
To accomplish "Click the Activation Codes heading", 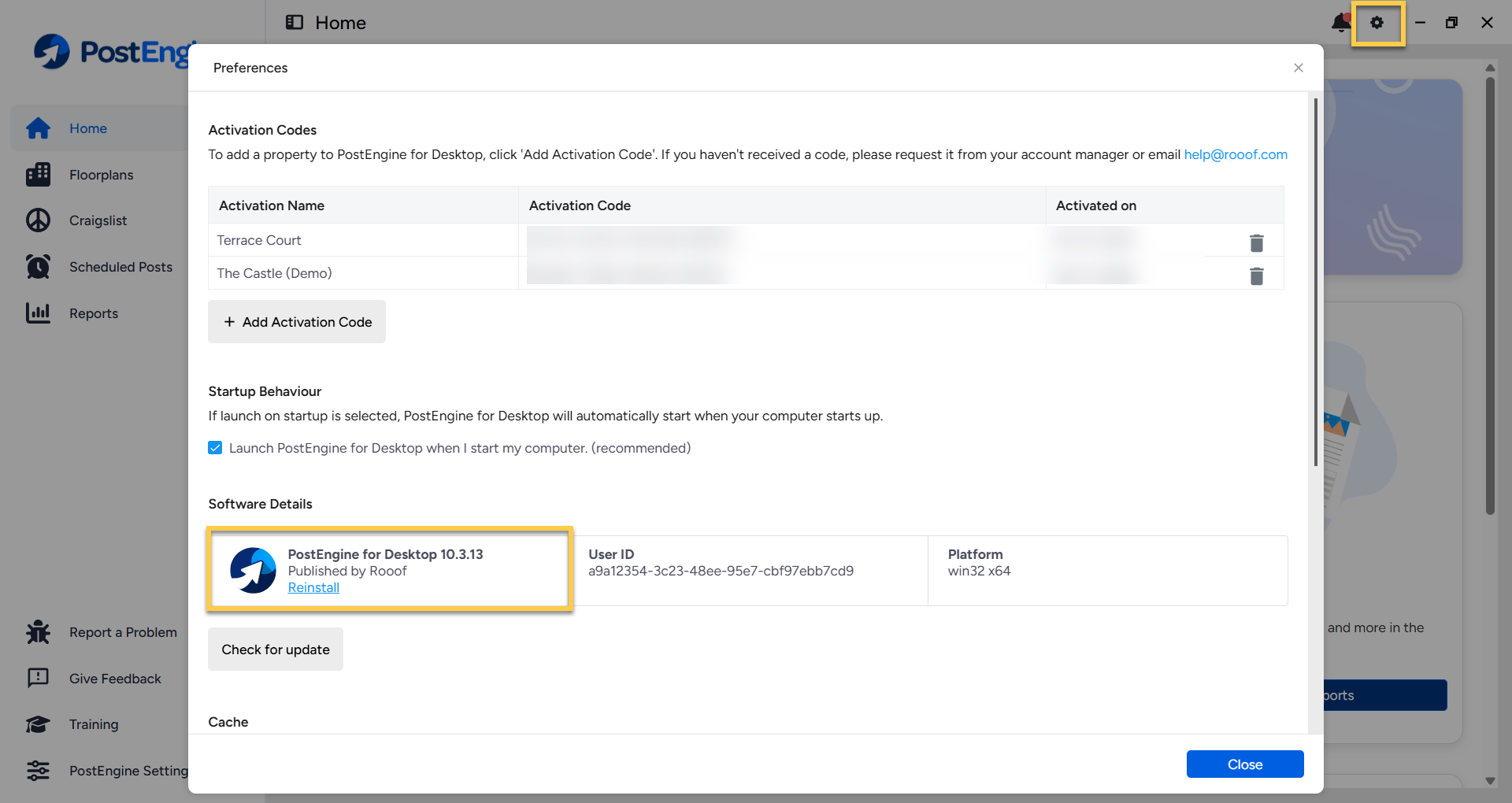I will point(263,130).
